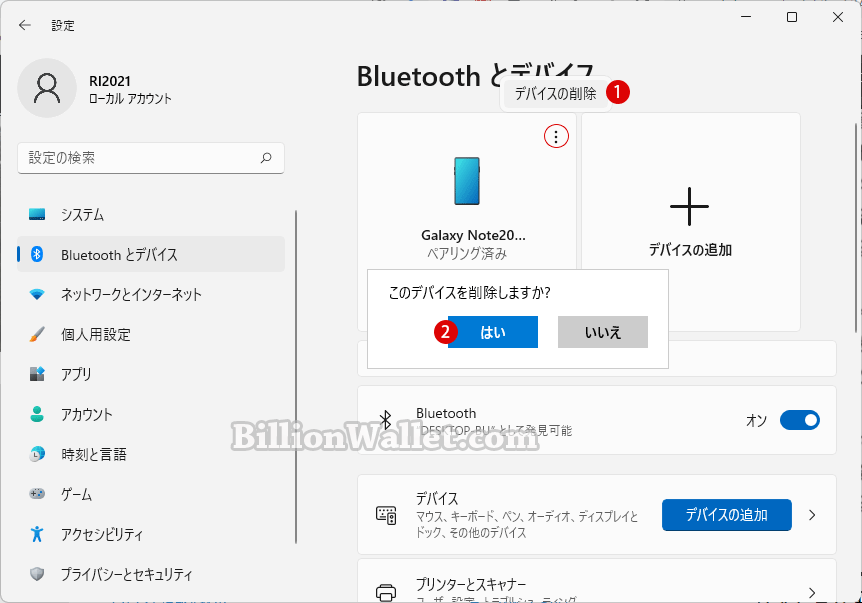Screen dimensions: 862x603
Task: Click the Galaxy Note20... device name
Action: click(x=473, y=235)
